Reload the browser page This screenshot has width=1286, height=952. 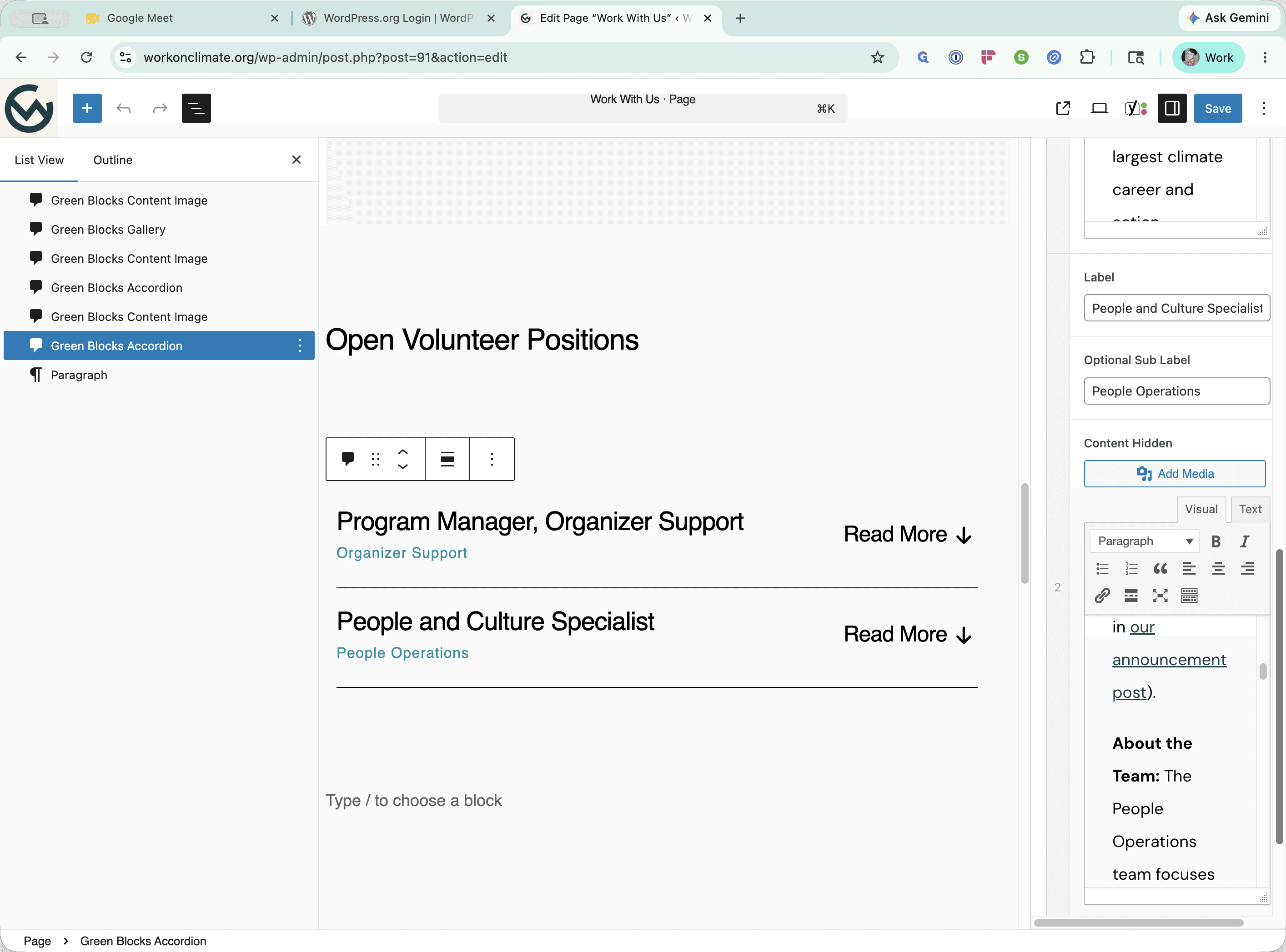click(86, 57)
